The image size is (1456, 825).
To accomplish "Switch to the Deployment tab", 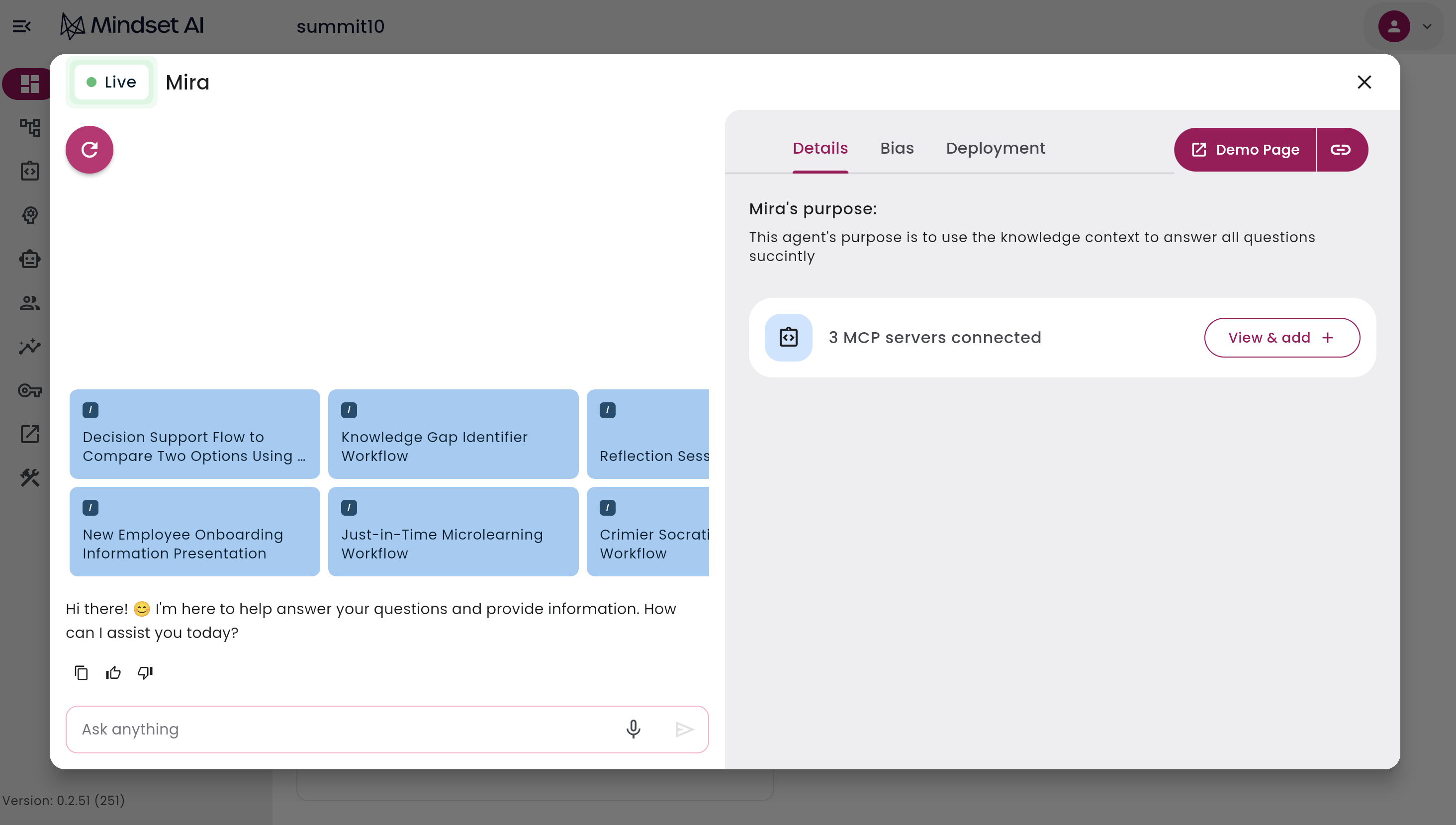I will [996, 149].
